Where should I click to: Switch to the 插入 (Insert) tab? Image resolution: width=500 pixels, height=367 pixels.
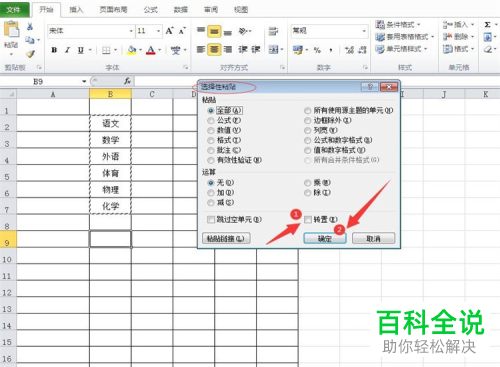76,10
